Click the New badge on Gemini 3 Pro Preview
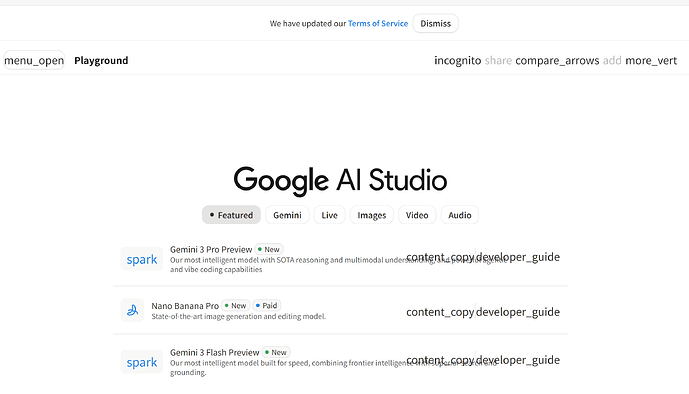Image resolution: width=689 pixels, height=394 pixels. [x=269, y=249]
